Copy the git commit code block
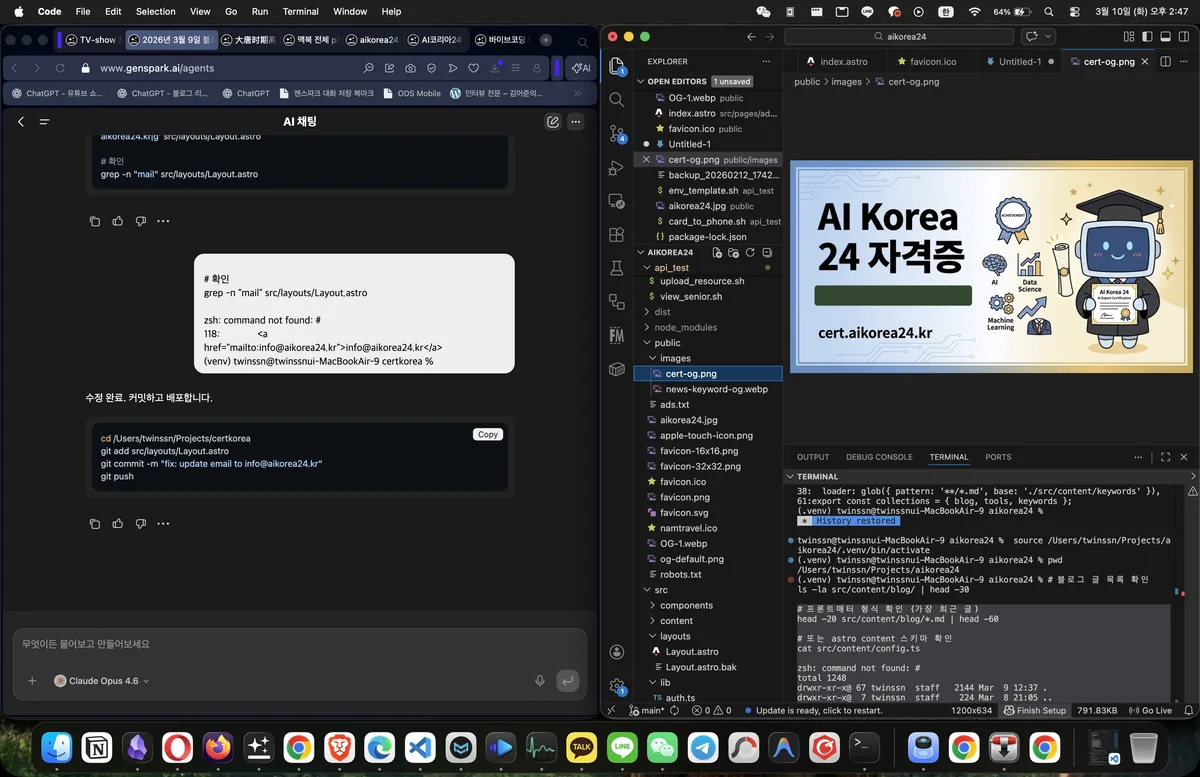The image size is (1200, 777). point(488,434)
